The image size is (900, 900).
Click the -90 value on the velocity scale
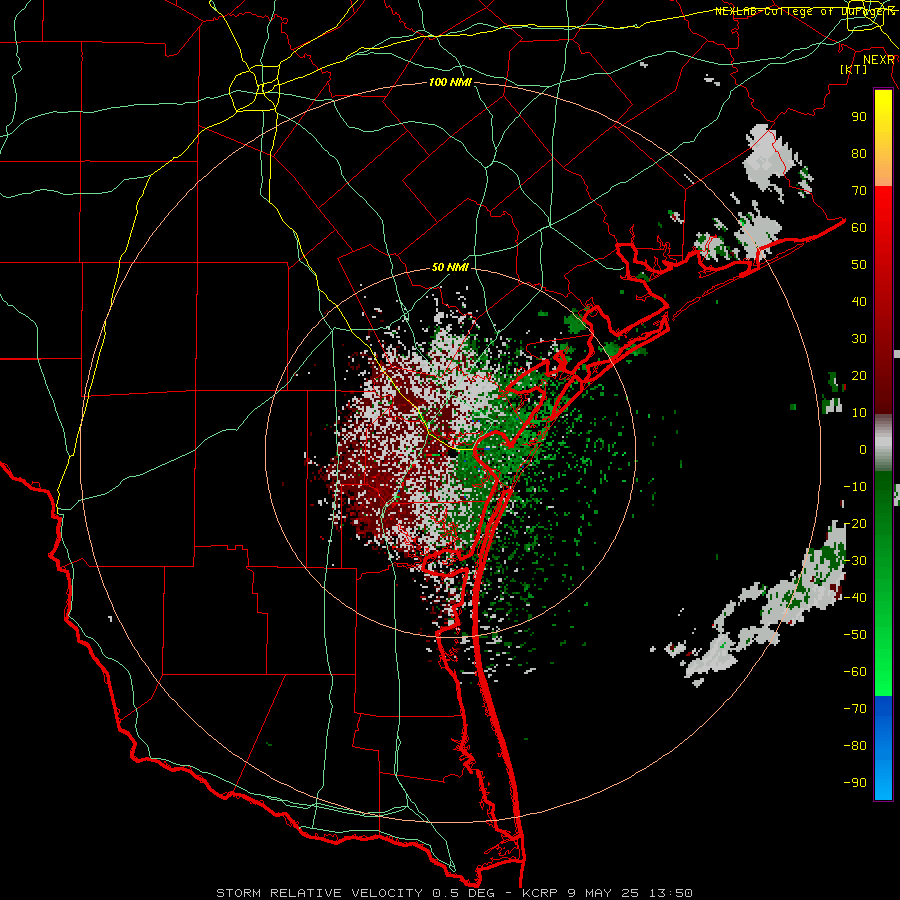(855, 783)
